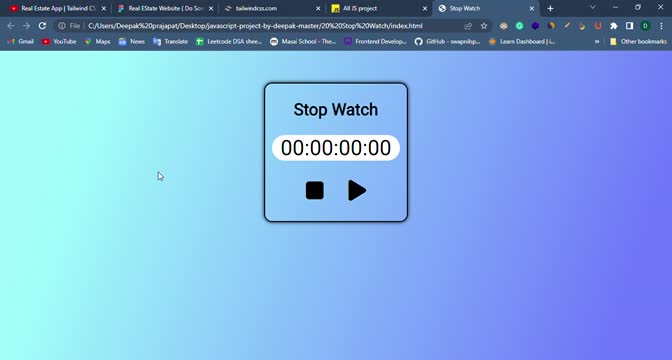
Task: Open Chrome three-dot menu
Action: [x=661, y=26]
